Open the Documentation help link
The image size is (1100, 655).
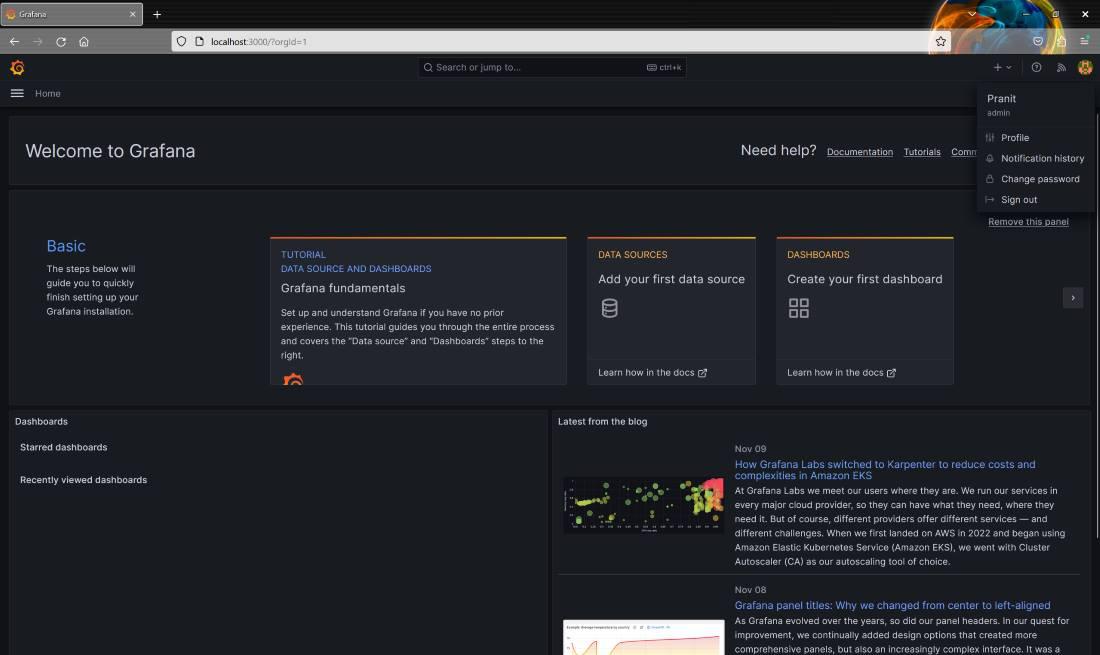pyautogui.click(x=859, y=151)
